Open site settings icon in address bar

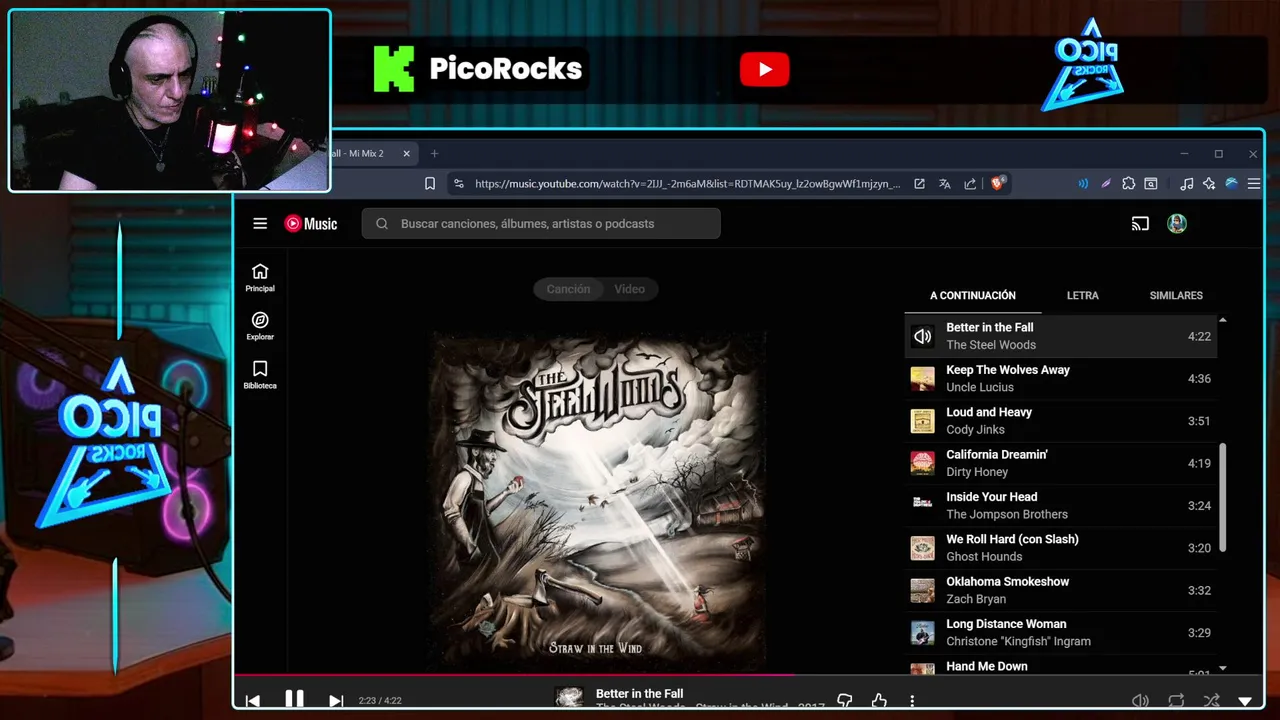pyautogui.click(x=458, y=184)
